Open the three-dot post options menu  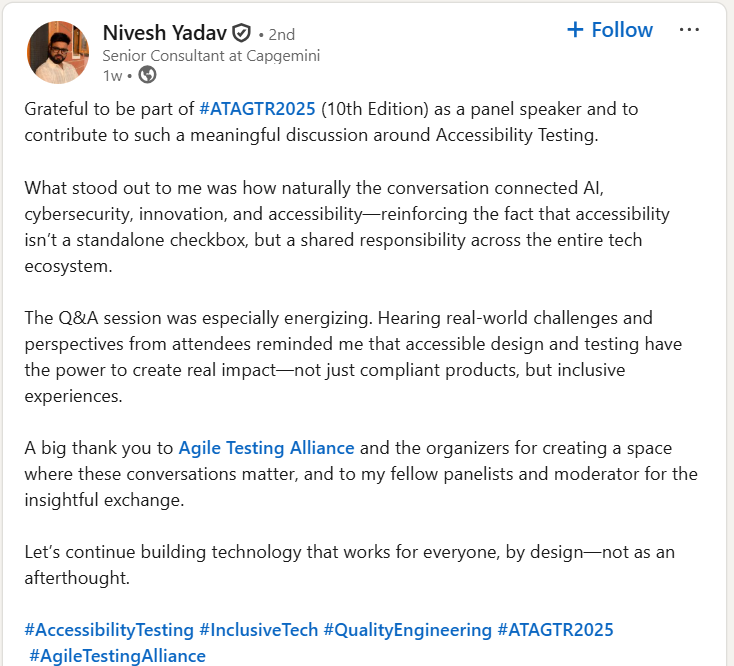(x=689, y=30)
